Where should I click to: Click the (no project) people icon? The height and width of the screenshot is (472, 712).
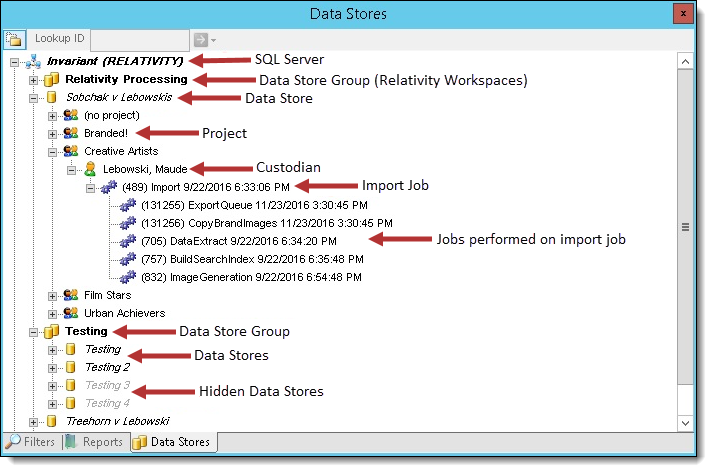(x=71, y=115)
